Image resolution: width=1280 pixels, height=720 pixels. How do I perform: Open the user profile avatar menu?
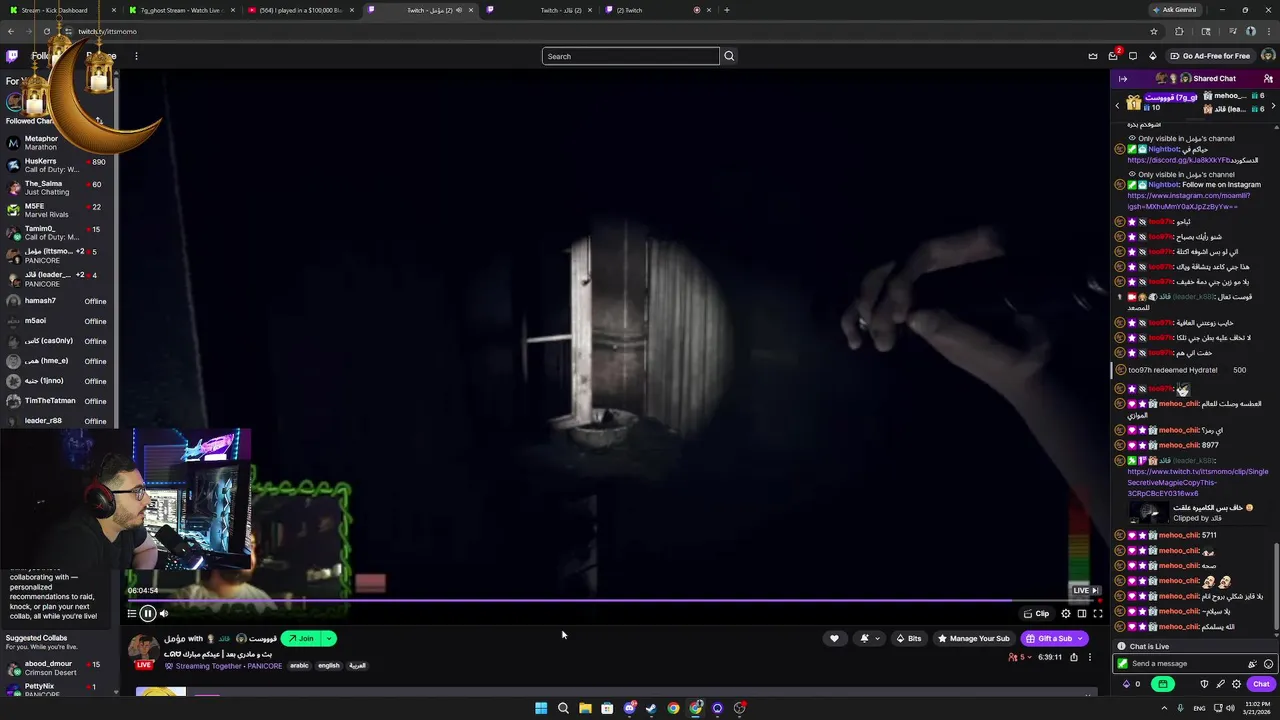pos(1268,56)
